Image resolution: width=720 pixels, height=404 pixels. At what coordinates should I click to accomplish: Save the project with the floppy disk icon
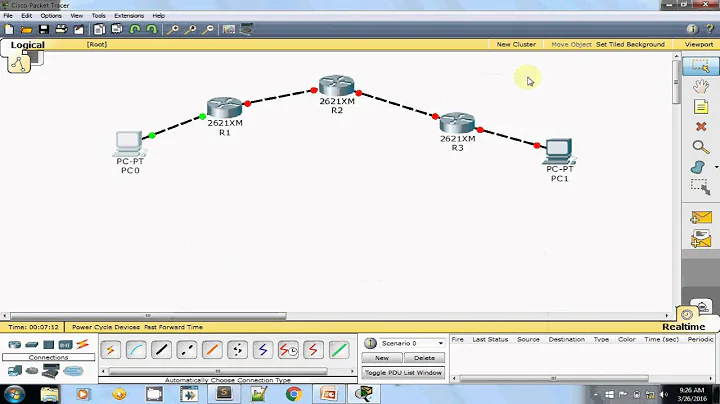point(44,30)
